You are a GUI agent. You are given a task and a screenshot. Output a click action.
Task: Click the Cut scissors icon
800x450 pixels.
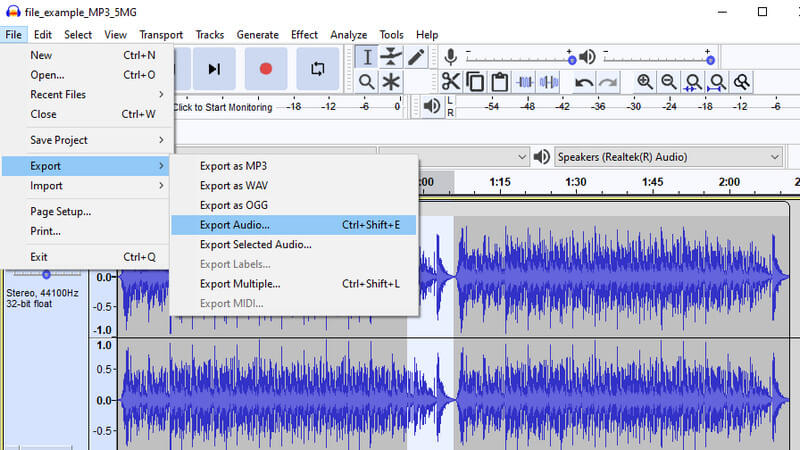point(451,82)
